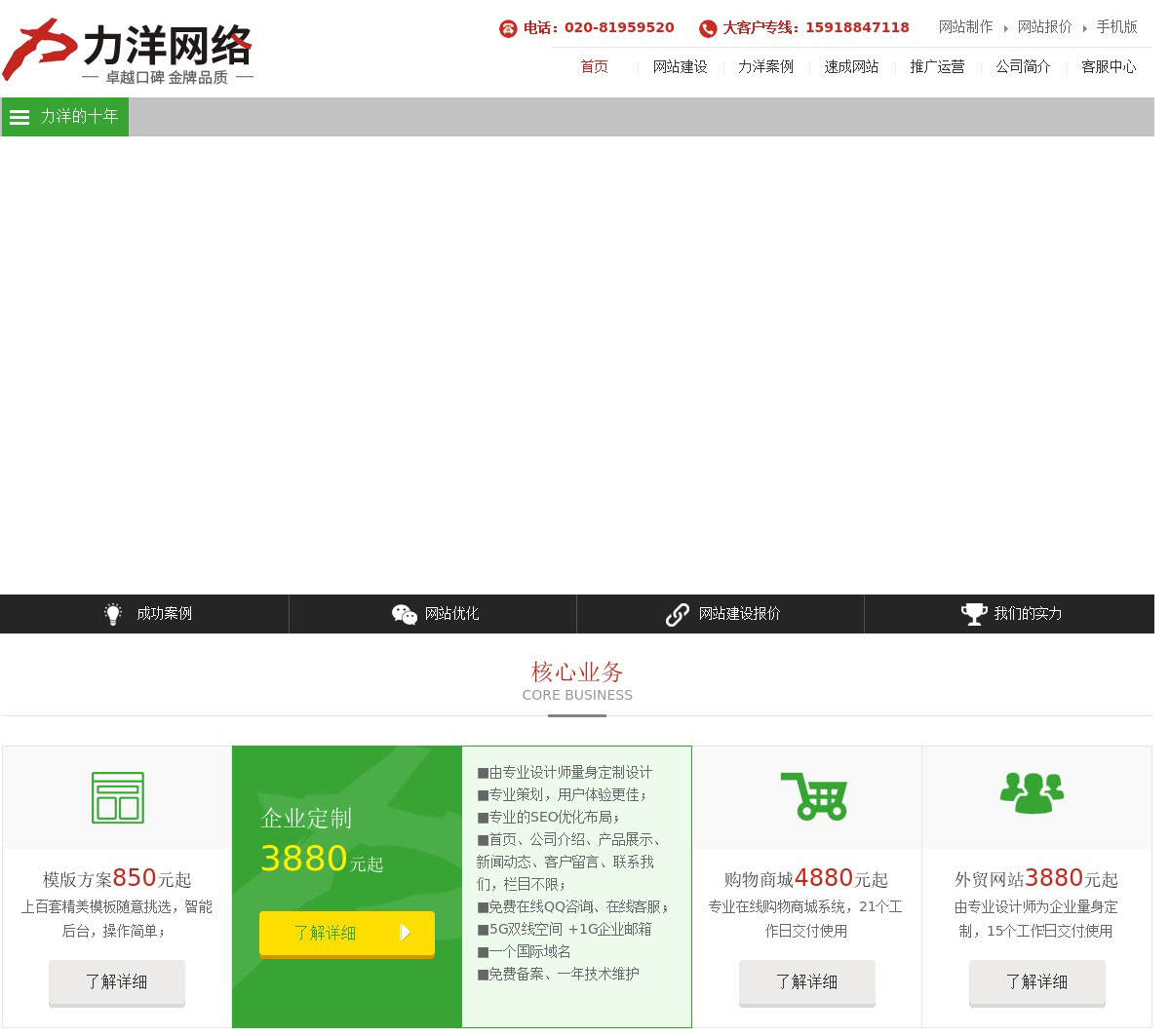Click the 网站报价 top link
1170x1036 pixels.
[1044, 27]
